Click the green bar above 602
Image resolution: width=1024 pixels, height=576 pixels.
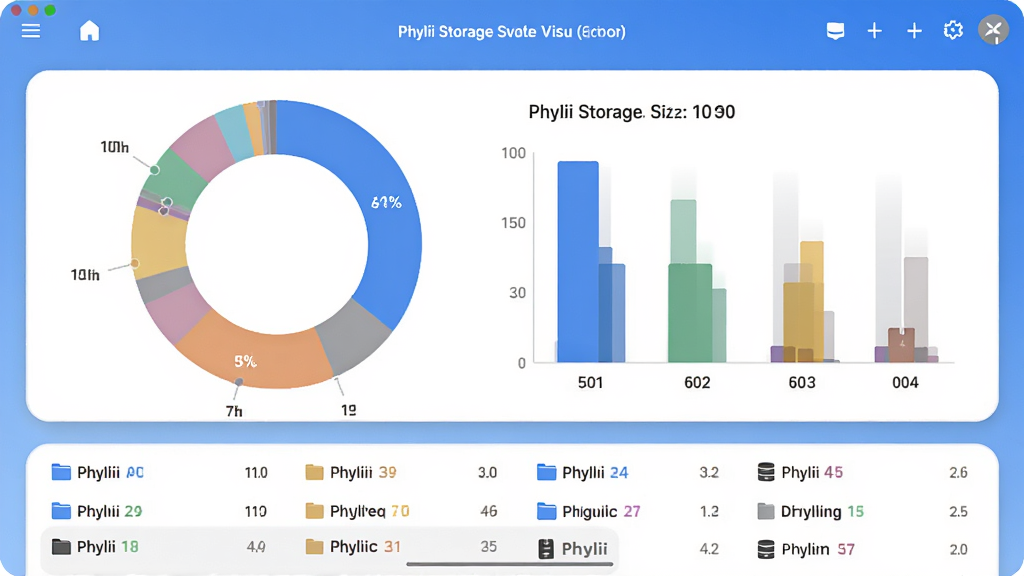tap(690, 313)
